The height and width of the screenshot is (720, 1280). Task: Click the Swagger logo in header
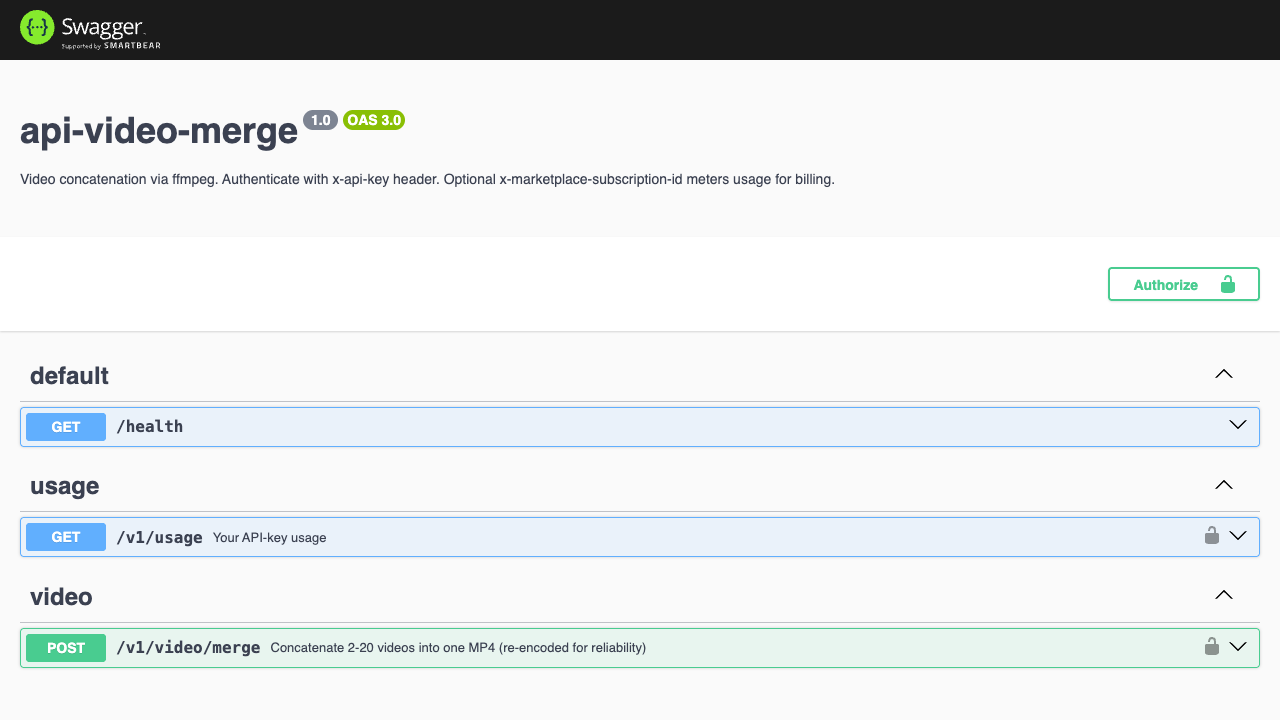(x=90, y=29)
